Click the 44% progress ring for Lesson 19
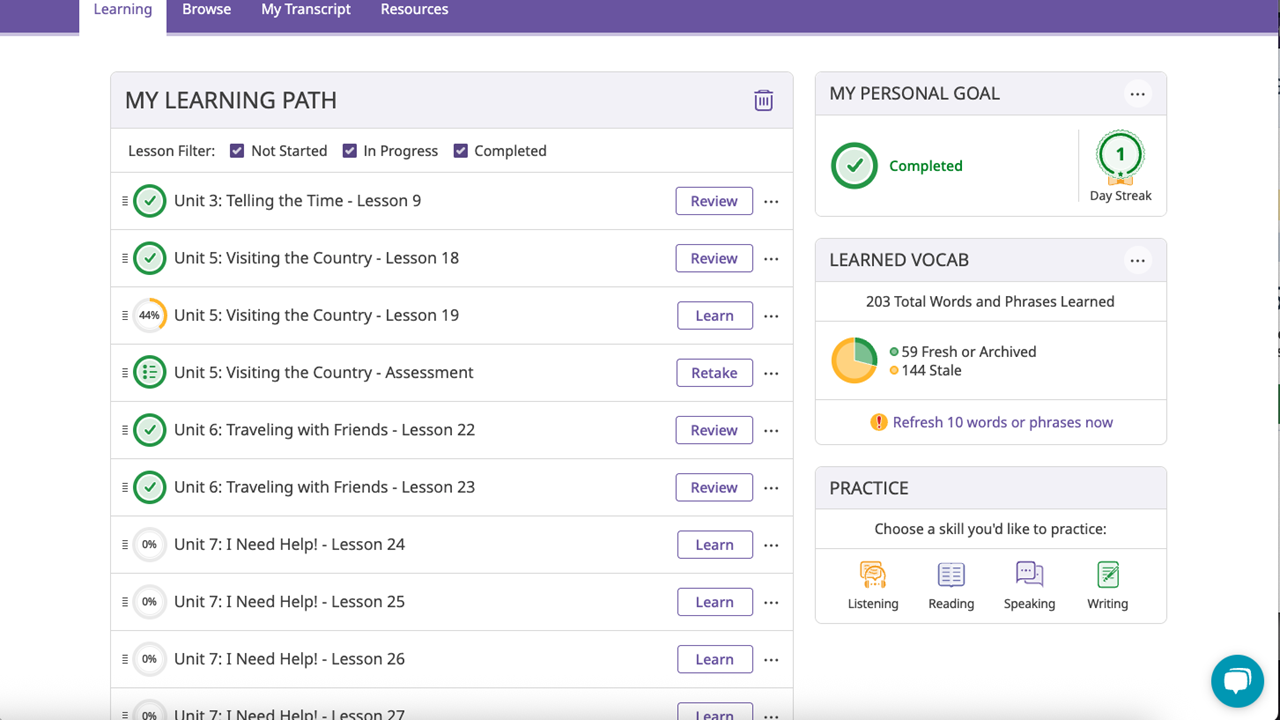 149,315
